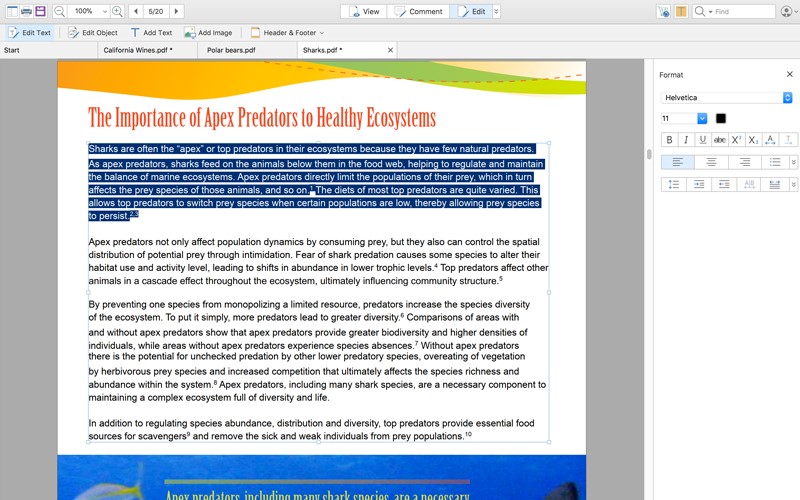Choose the Add Text tool
Viewport: 800px width, 500px height.
tap(151, 33)
